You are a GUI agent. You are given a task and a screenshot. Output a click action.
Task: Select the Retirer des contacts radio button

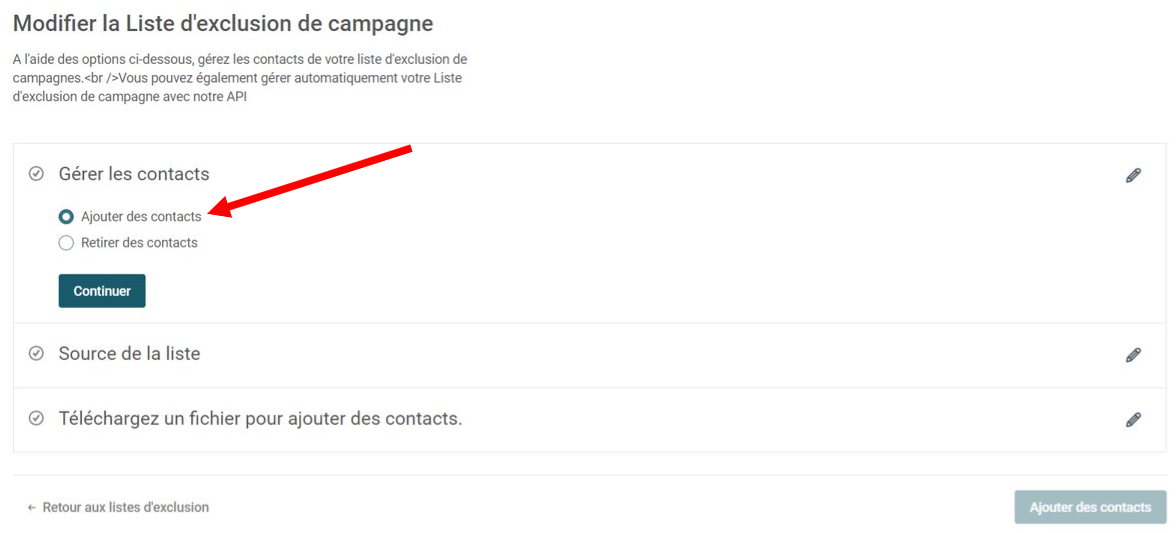66,243
